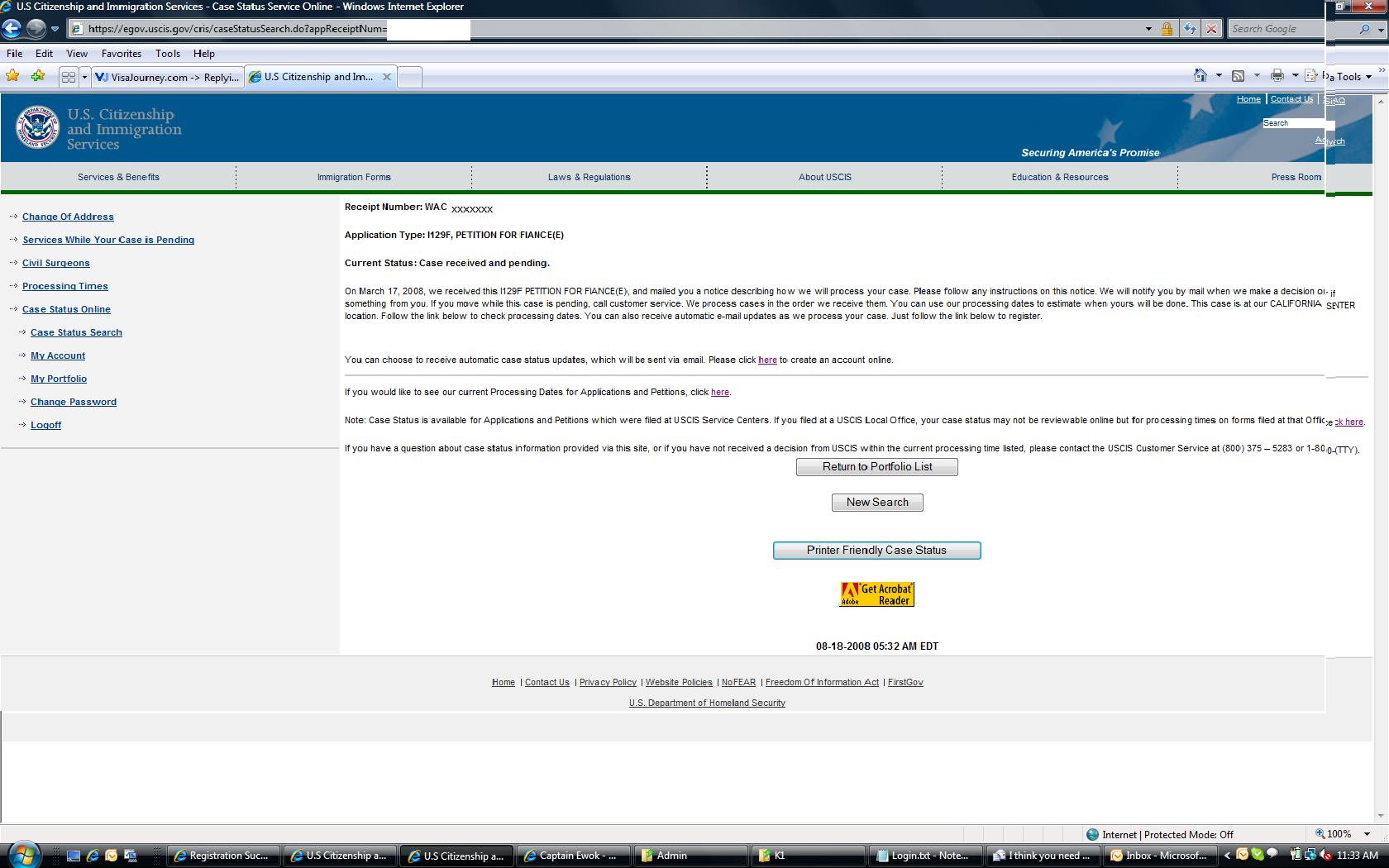Click the Print icon in command bar
This screenshot has height=868, width=1389.
(x=1277, y=76)
